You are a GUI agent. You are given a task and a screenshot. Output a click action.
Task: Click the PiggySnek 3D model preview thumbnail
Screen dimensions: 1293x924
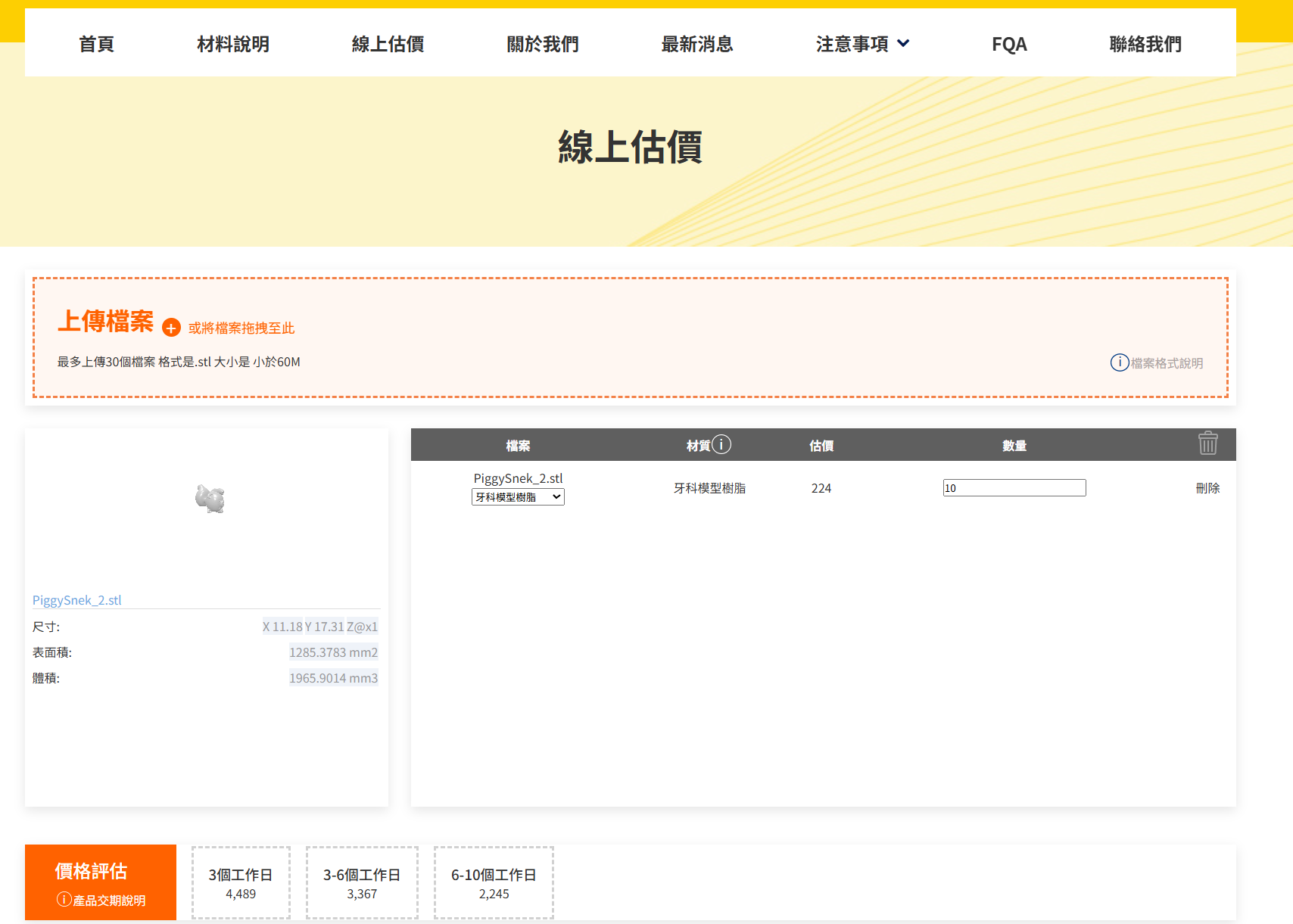[x=210, y=499]
